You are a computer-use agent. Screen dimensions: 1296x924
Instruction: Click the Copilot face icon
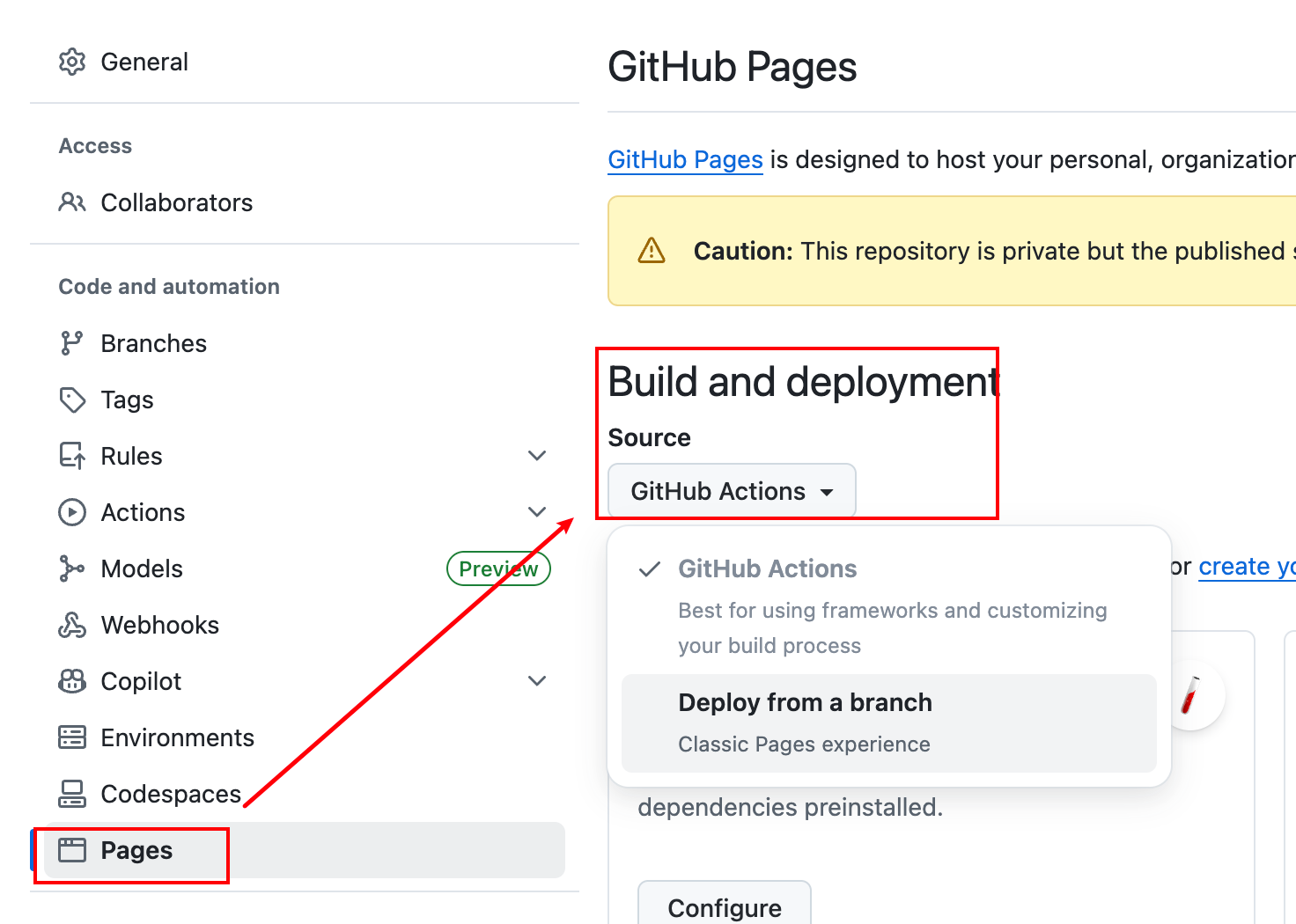72,681
